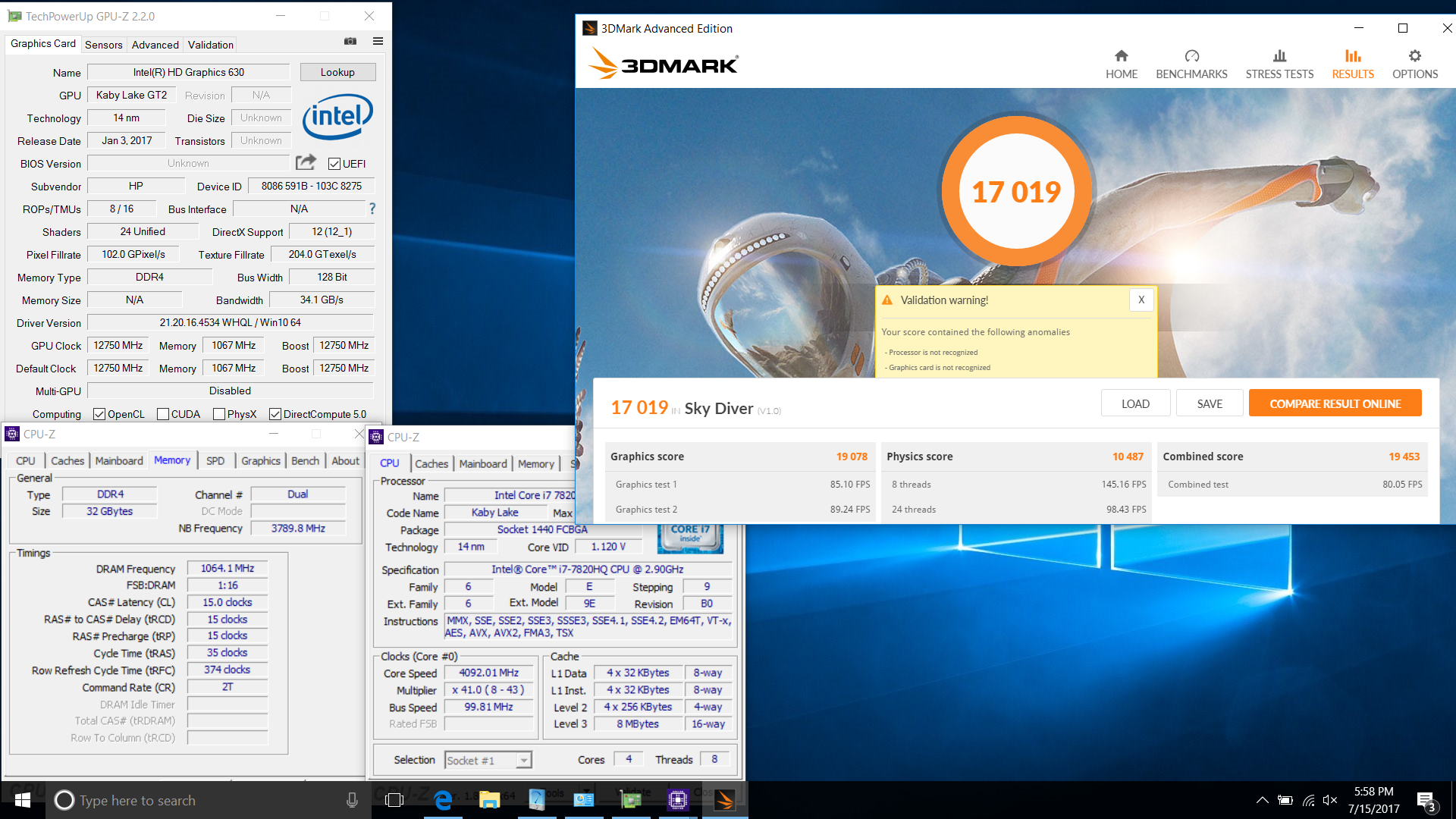Screen dimensions: 1456x819
Task: Click COMPARE RESULT ONLINE button
Action: tap(1335, 403)
